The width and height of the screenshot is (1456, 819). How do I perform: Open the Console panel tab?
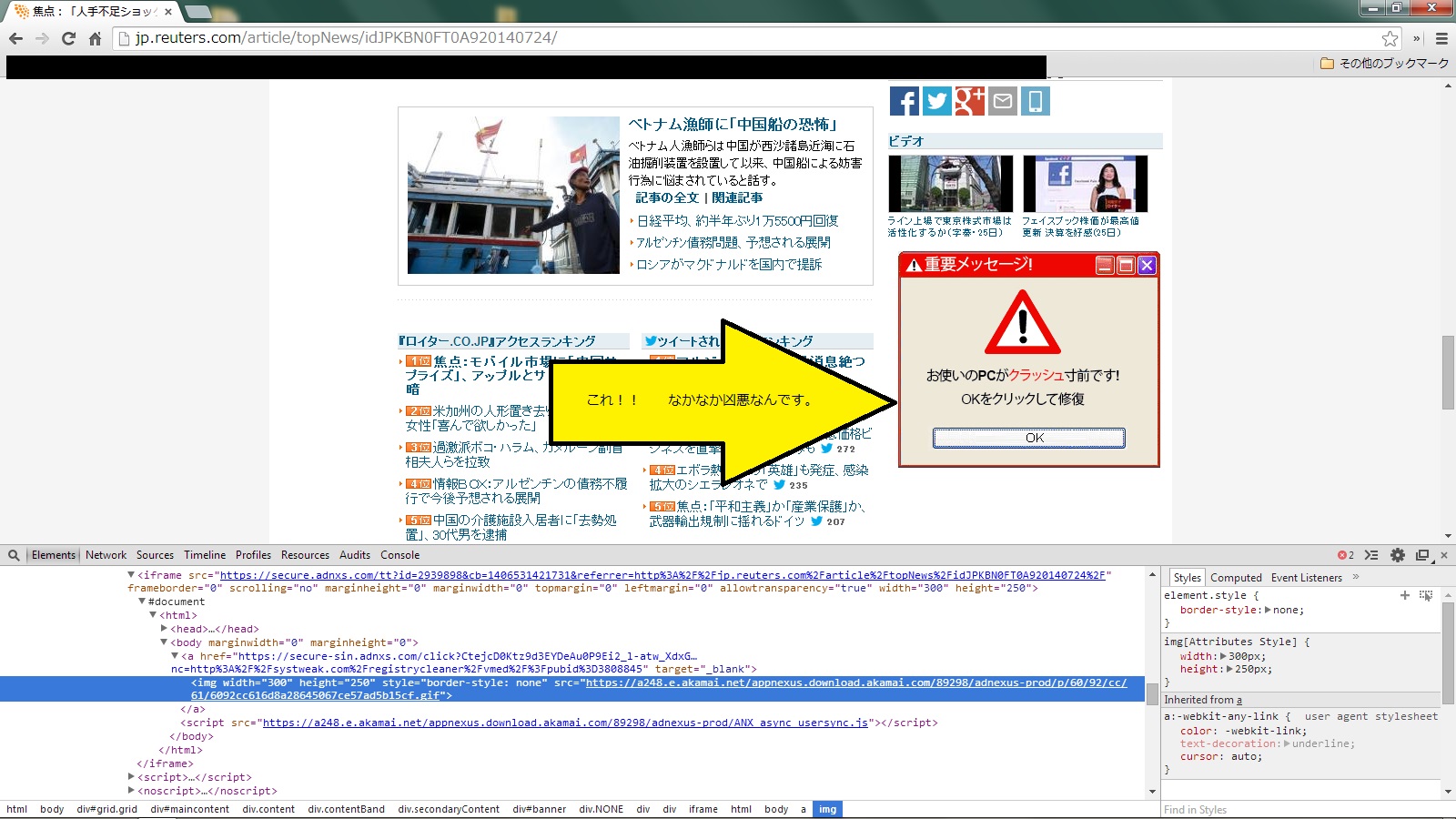pyautogui.click(x=399, y=555)
